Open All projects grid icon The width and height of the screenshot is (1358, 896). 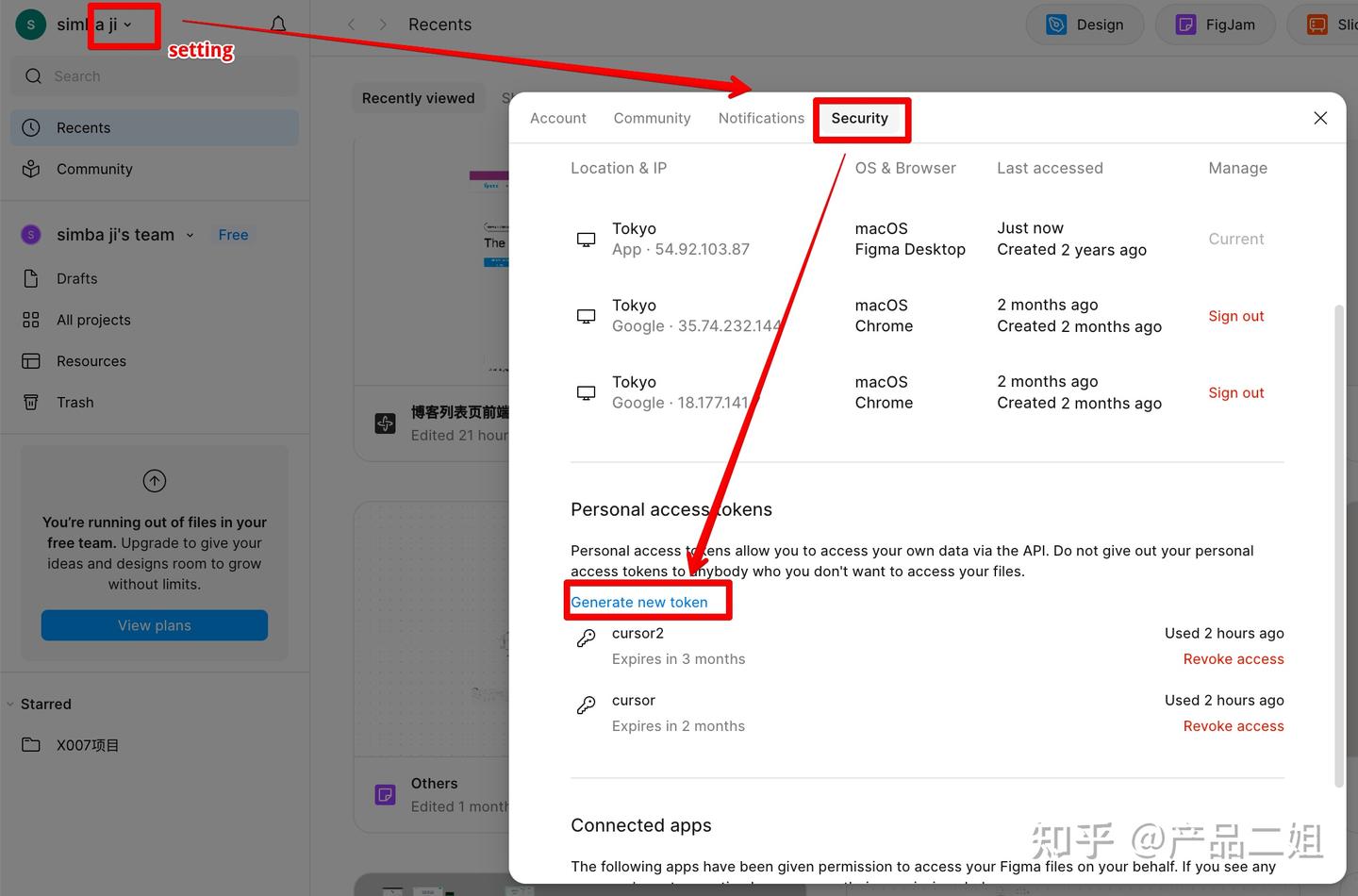point(31,320)
